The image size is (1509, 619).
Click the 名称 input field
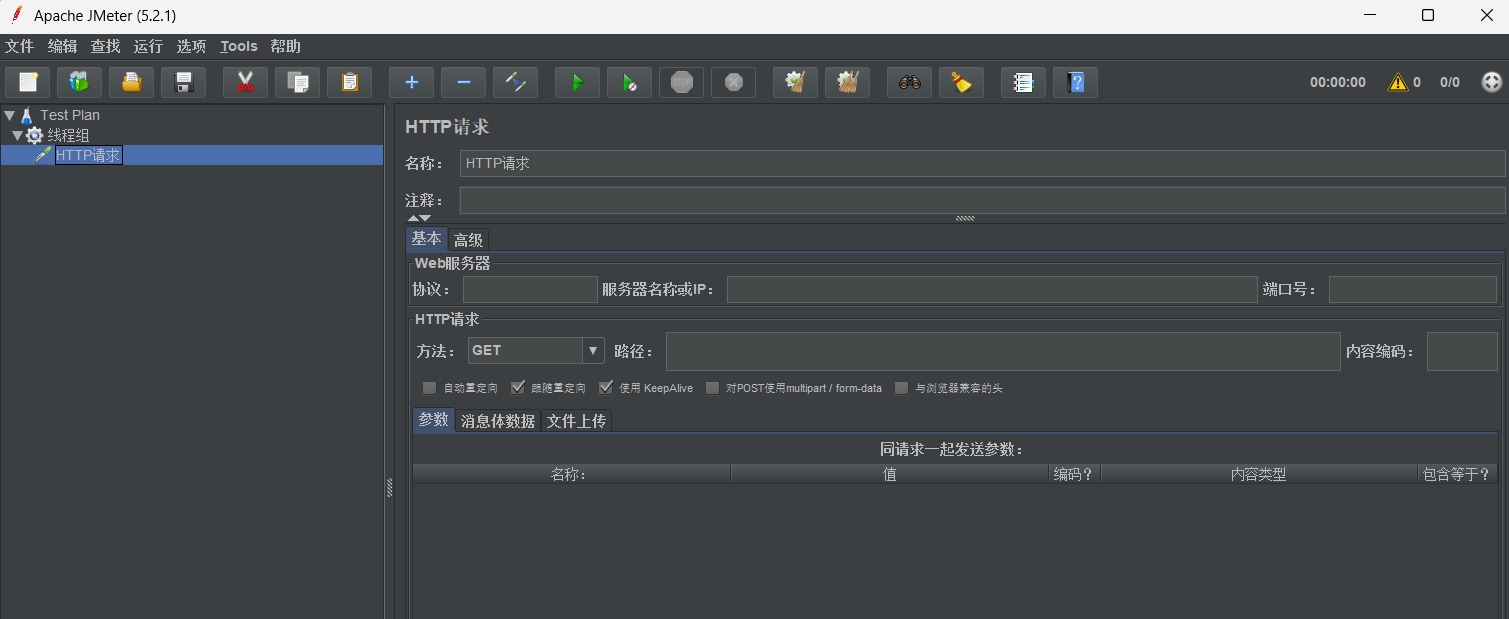982,163
